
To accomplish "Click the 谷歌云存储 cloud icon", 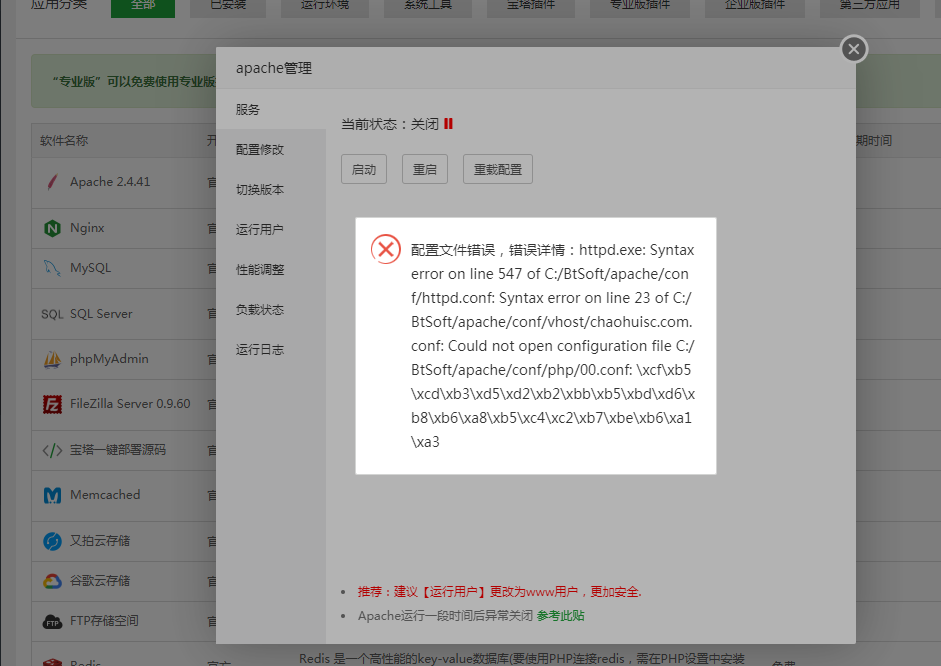I will pos(52,581).
